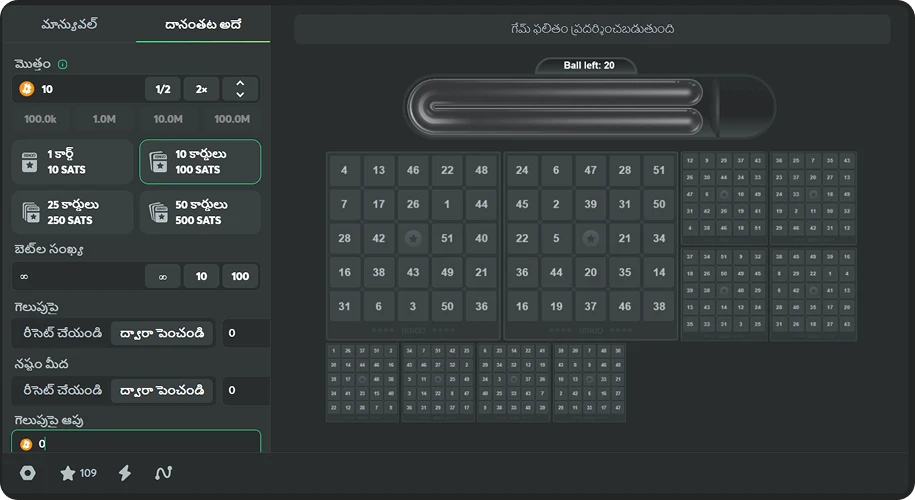Click the free star center of first bingo card
The width and height of the screenshot is (915, 500).
coord(413,239)
